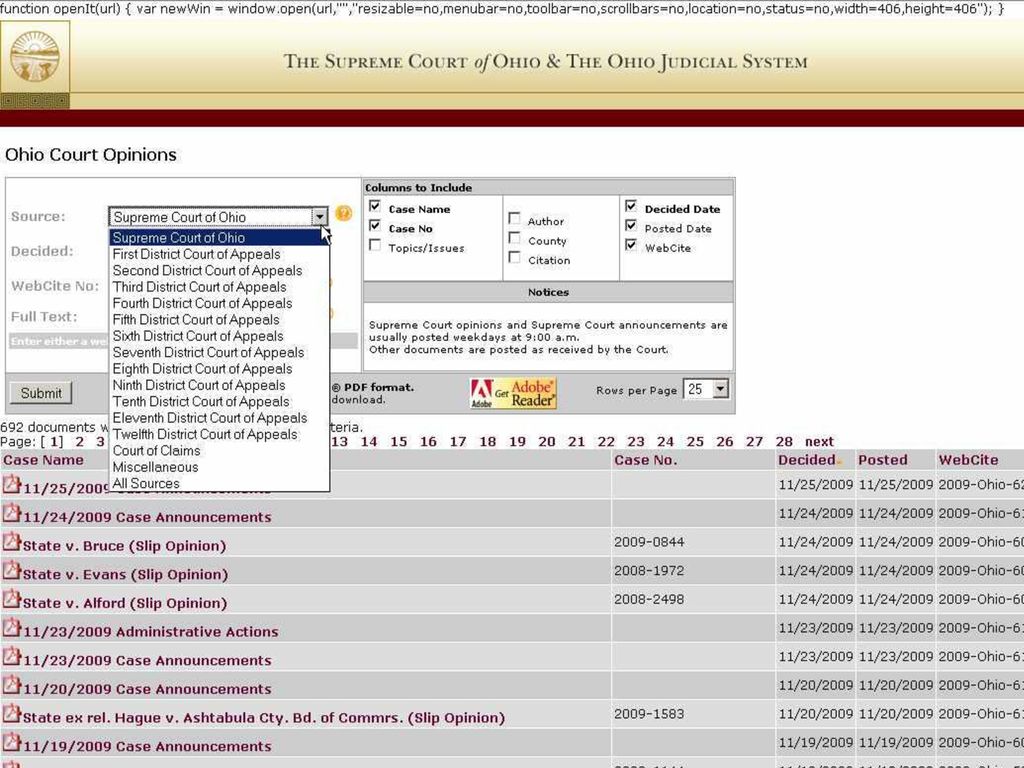Screen dimensions: 1024x768
Task: Sort by Decided column header
Action: 807,460
